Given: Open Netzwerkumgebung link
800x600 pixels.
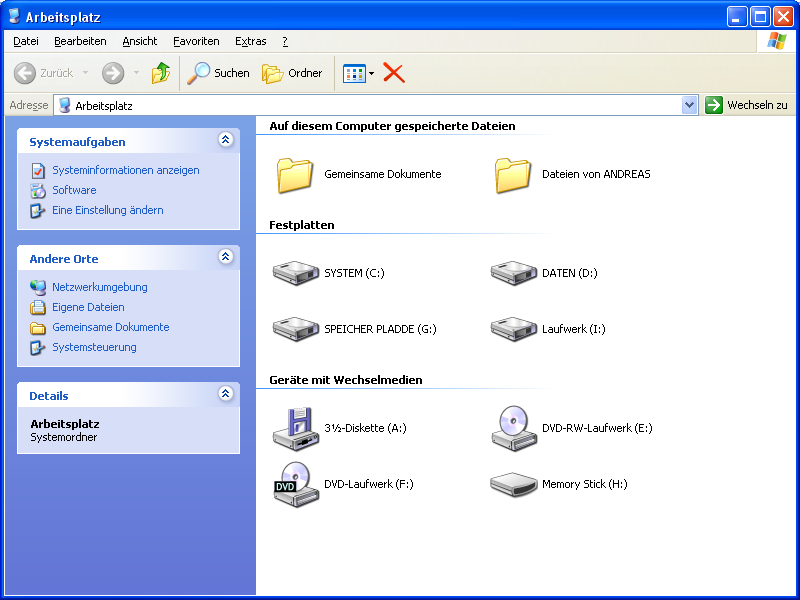Looking at the screenshot, I should tap(99, 287).
